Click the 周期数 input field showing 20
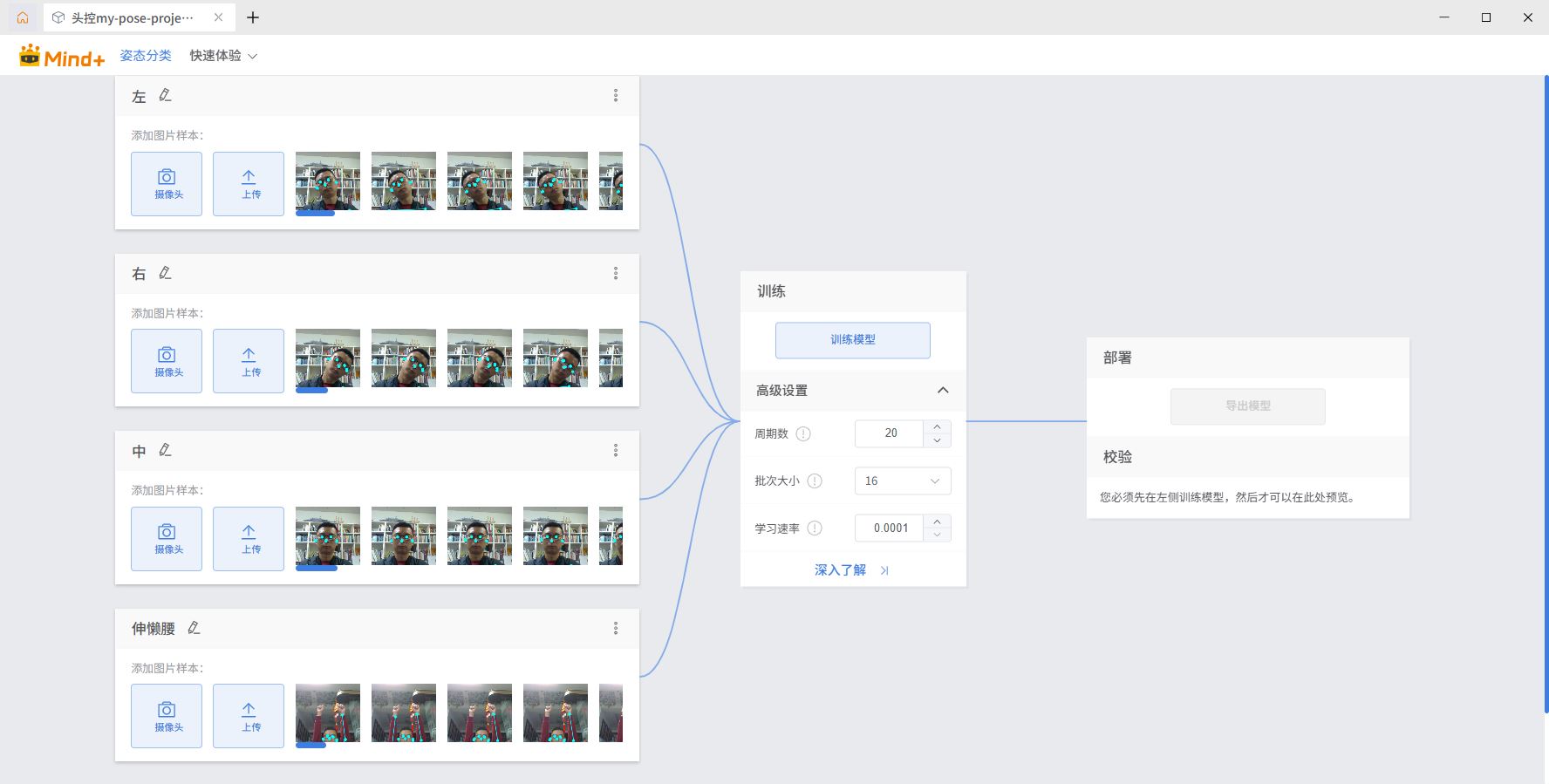The image size is (1549, 784). pyautogui.click(x=889, y=433)
